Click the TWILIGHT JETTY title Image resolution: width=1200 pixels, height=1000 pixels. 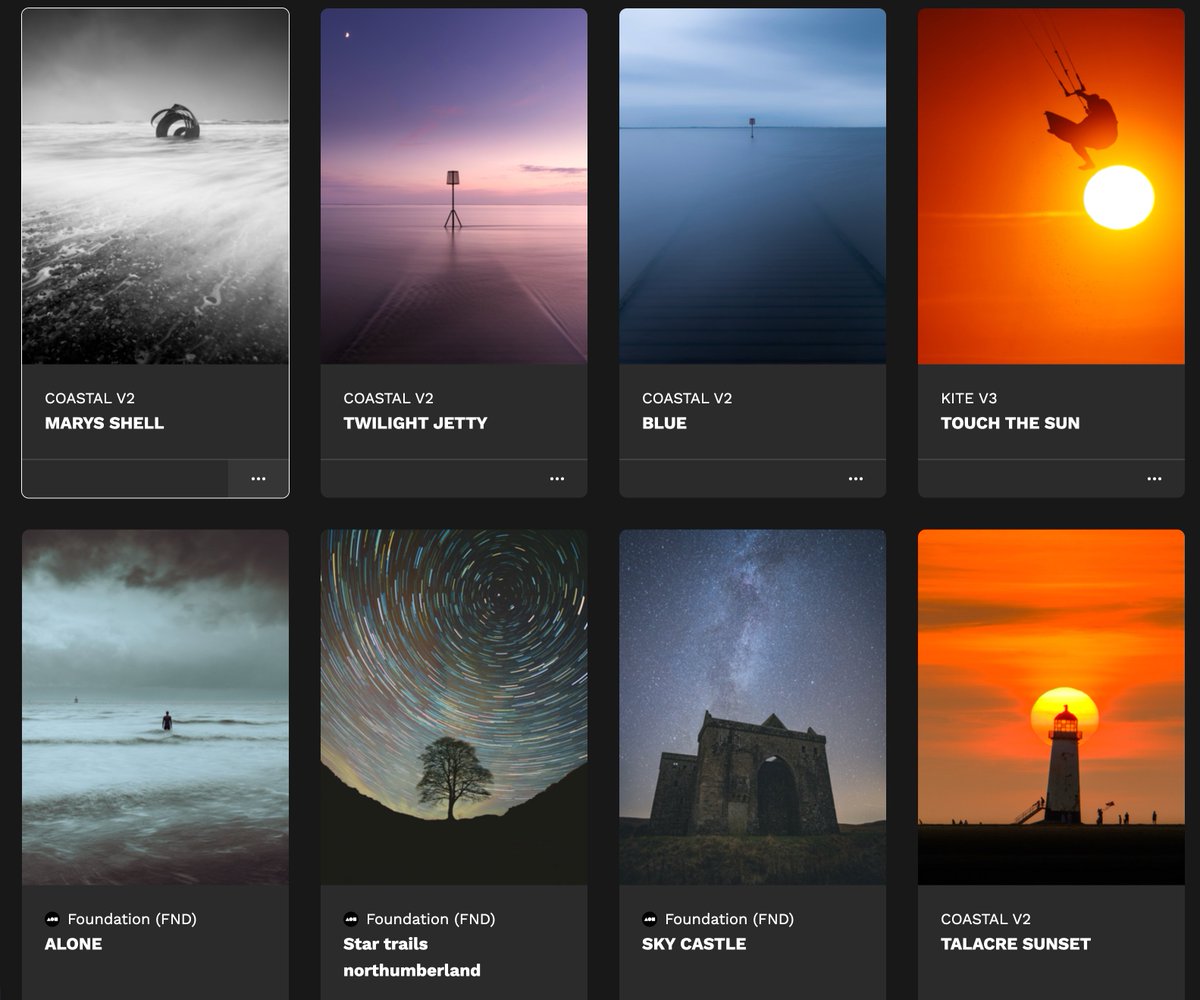415,423
